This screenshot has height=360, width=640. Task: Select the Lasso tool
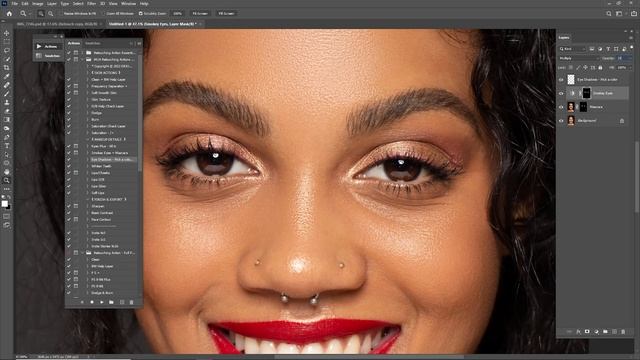7,51
